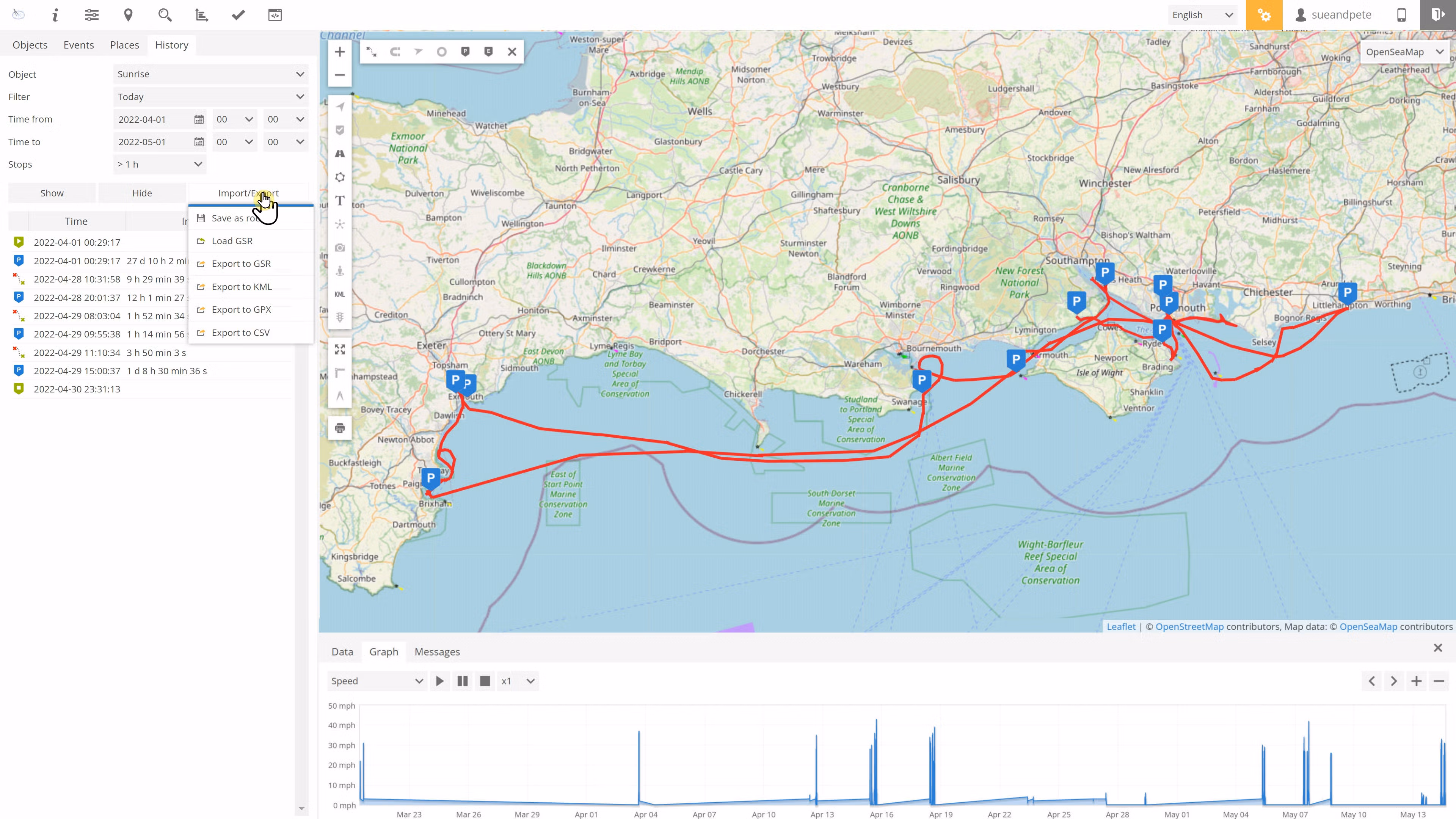Zoom out on the map
Screen dimensions: 1456x819
340,75
